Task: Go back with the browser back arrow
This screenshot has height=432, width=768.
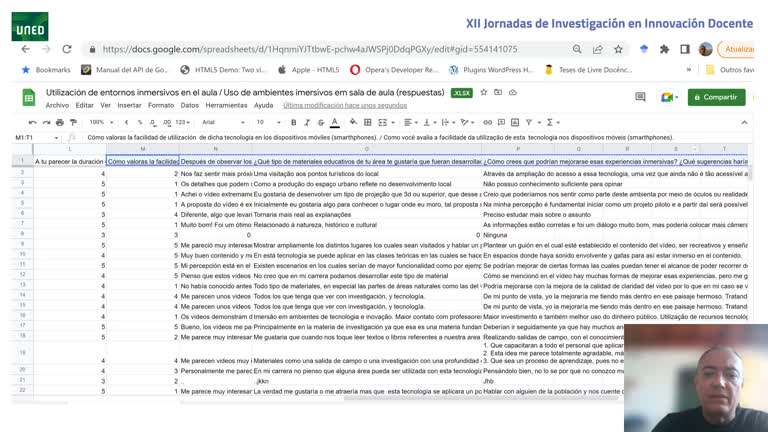Action: point(25,49)
